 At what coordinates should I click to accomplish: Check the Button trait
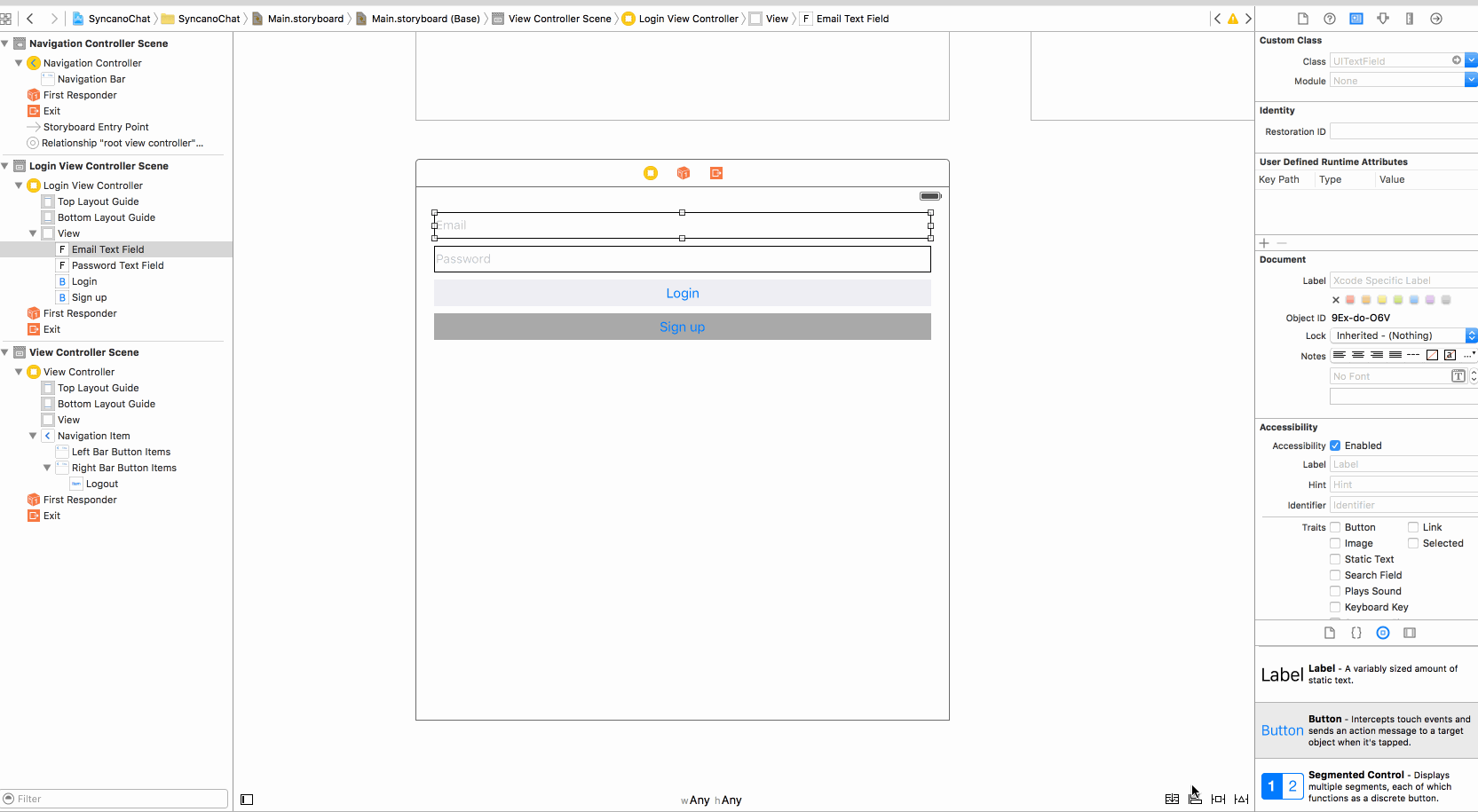[1335, 527]
